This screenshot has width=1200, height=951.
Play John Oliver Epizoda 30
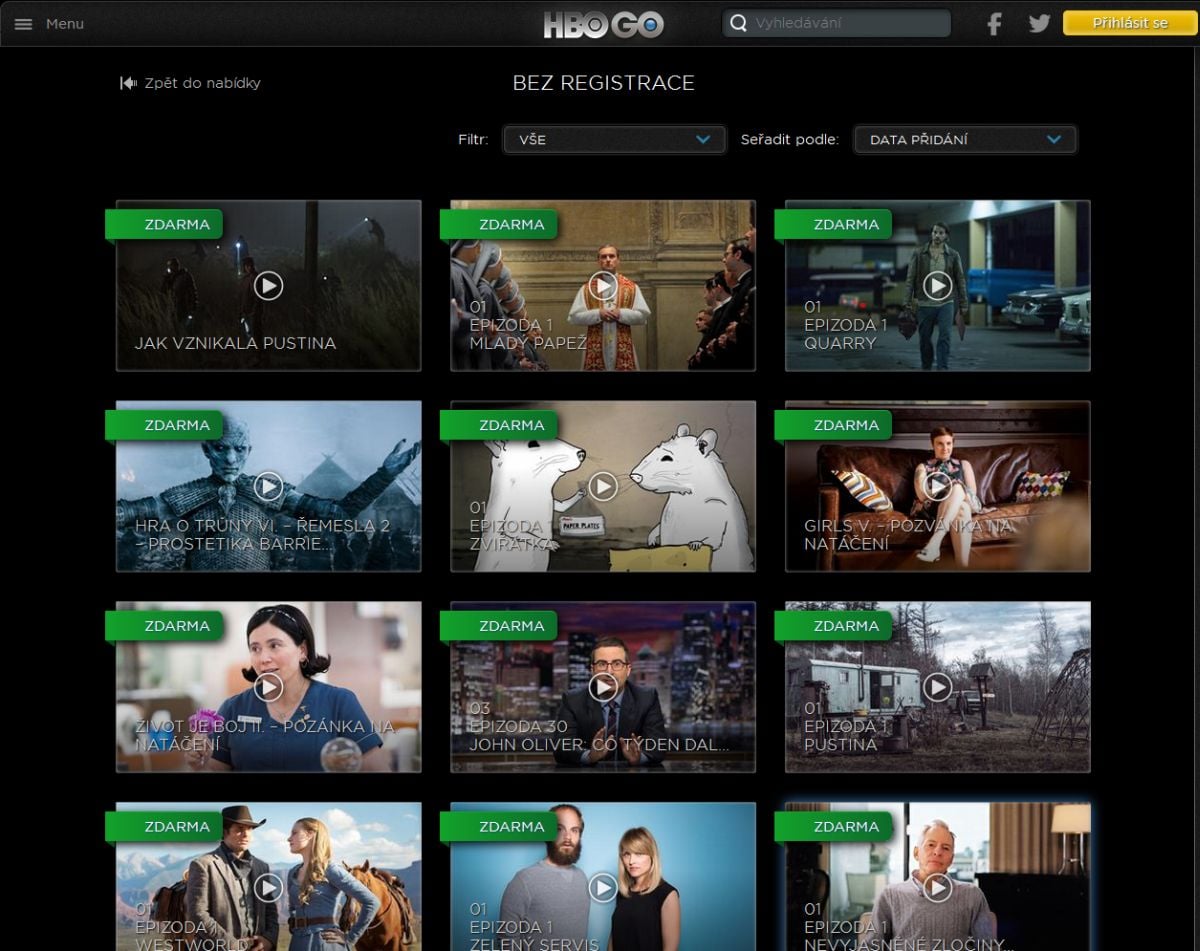(x=603, y=687)
